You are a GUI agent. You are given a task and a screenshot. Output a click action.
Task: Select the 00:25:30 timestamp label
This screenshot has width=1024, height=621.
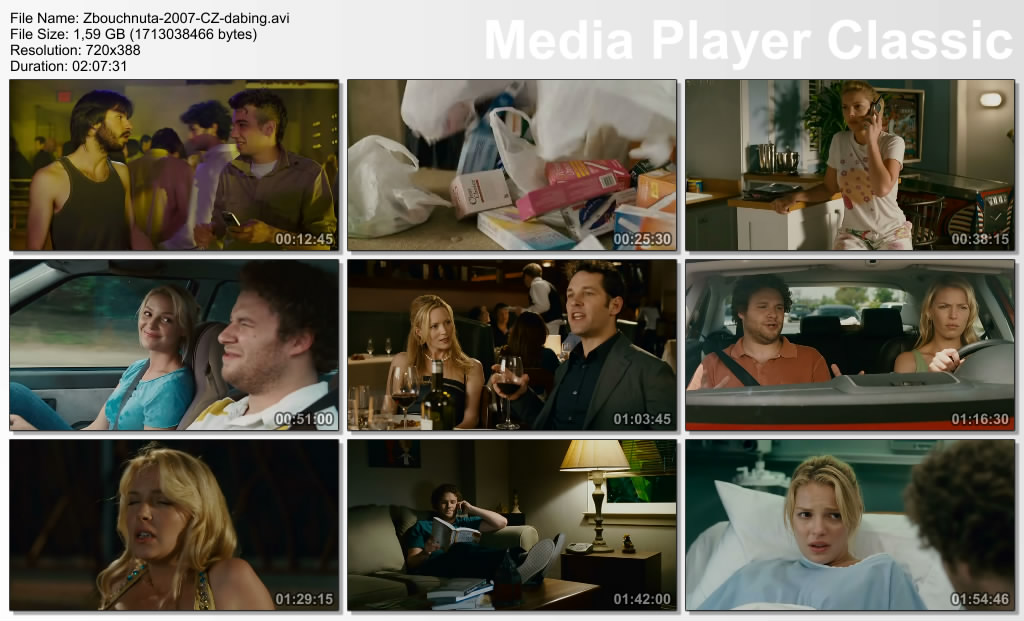pos(642,239)
